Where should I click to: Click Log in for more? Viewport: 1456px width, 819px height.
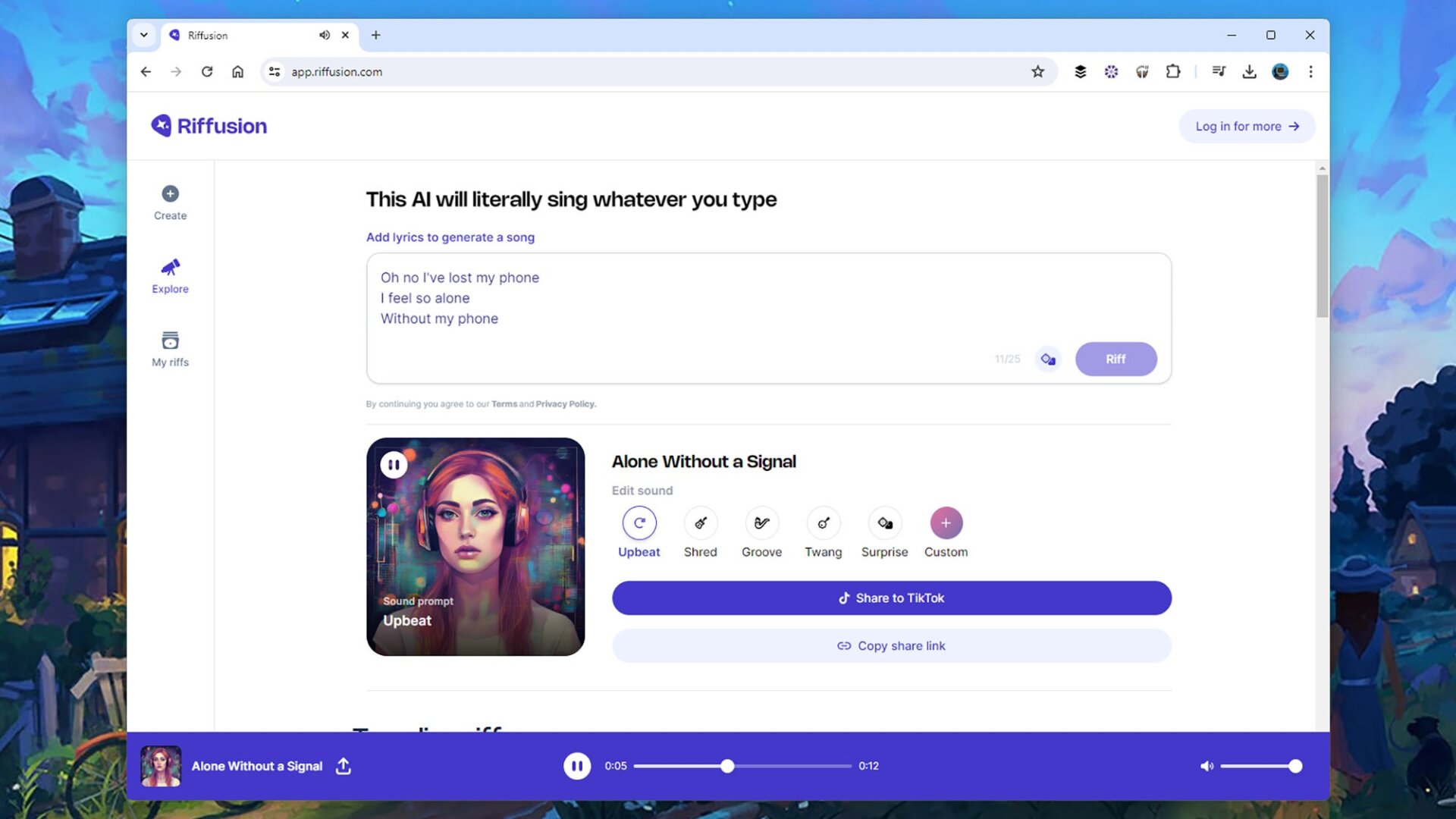[x=1246, y=126]
